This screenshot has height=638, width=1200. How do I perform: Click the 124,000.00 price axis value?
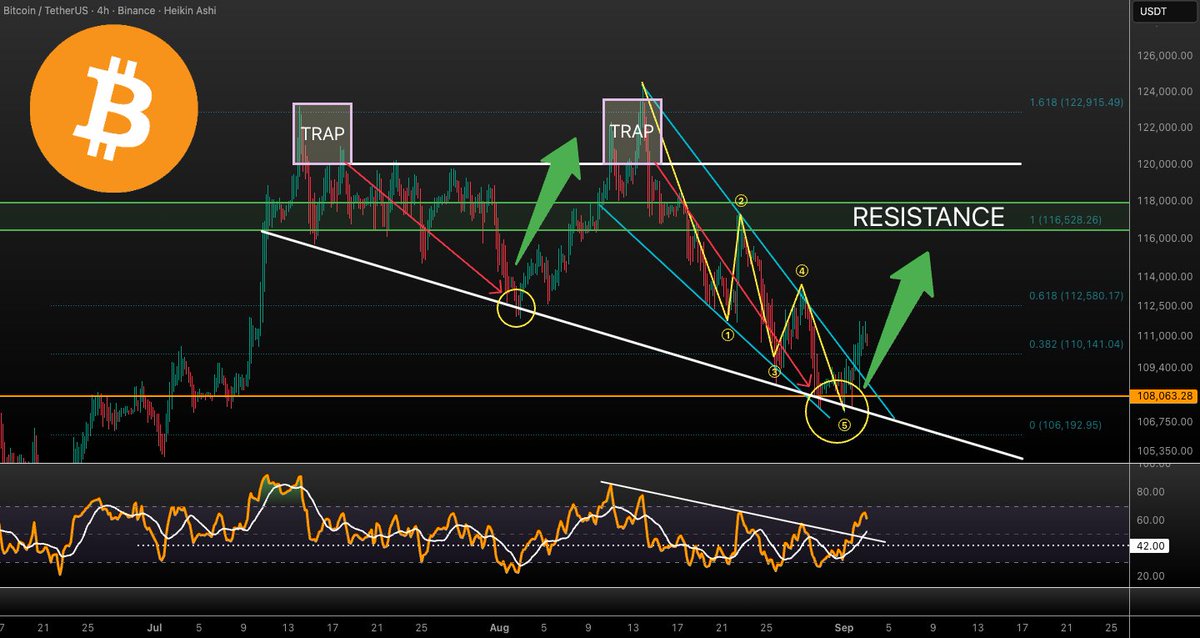[1166, 92]
